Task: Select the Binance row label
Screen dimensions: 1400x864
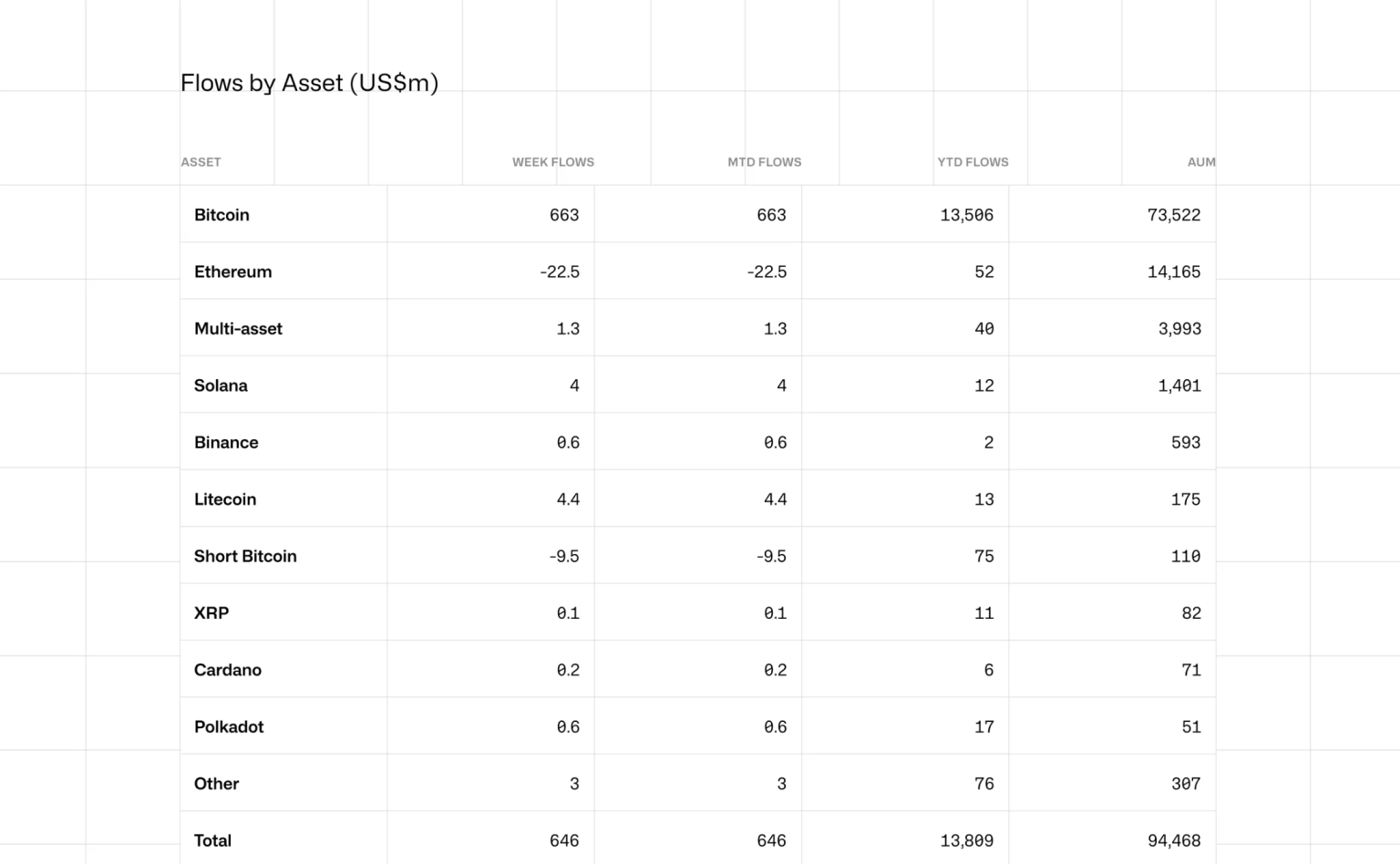Action: [226, 443]
